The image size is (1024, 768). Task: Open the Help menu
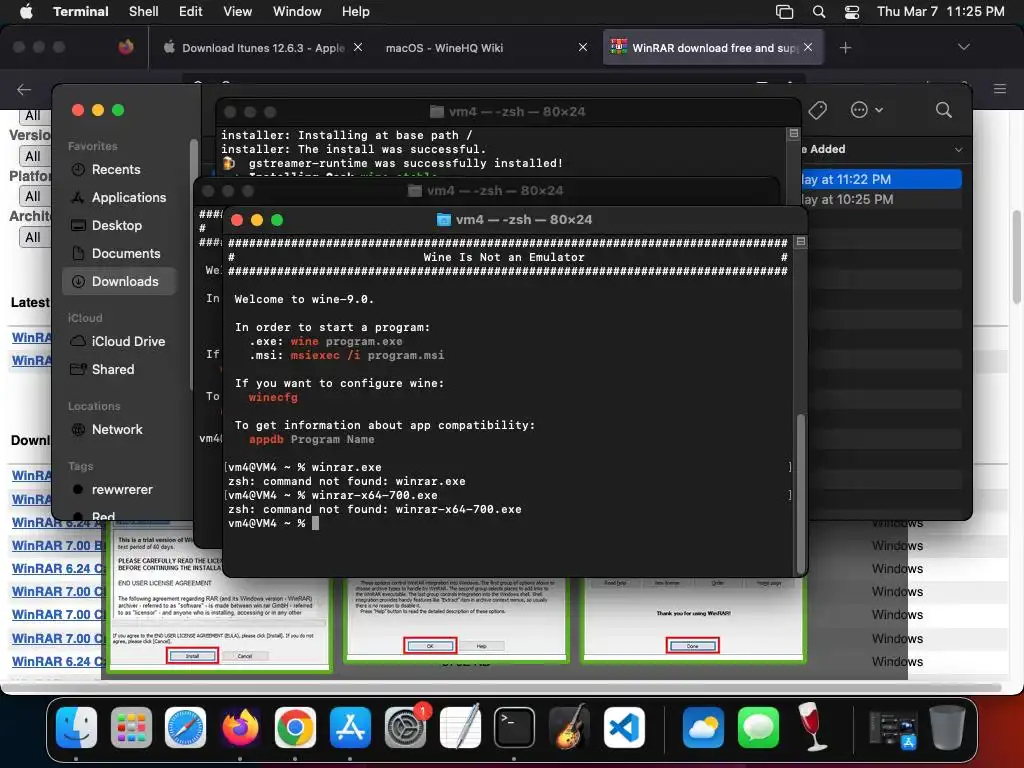pyautogui.click(x=355, y=11)
